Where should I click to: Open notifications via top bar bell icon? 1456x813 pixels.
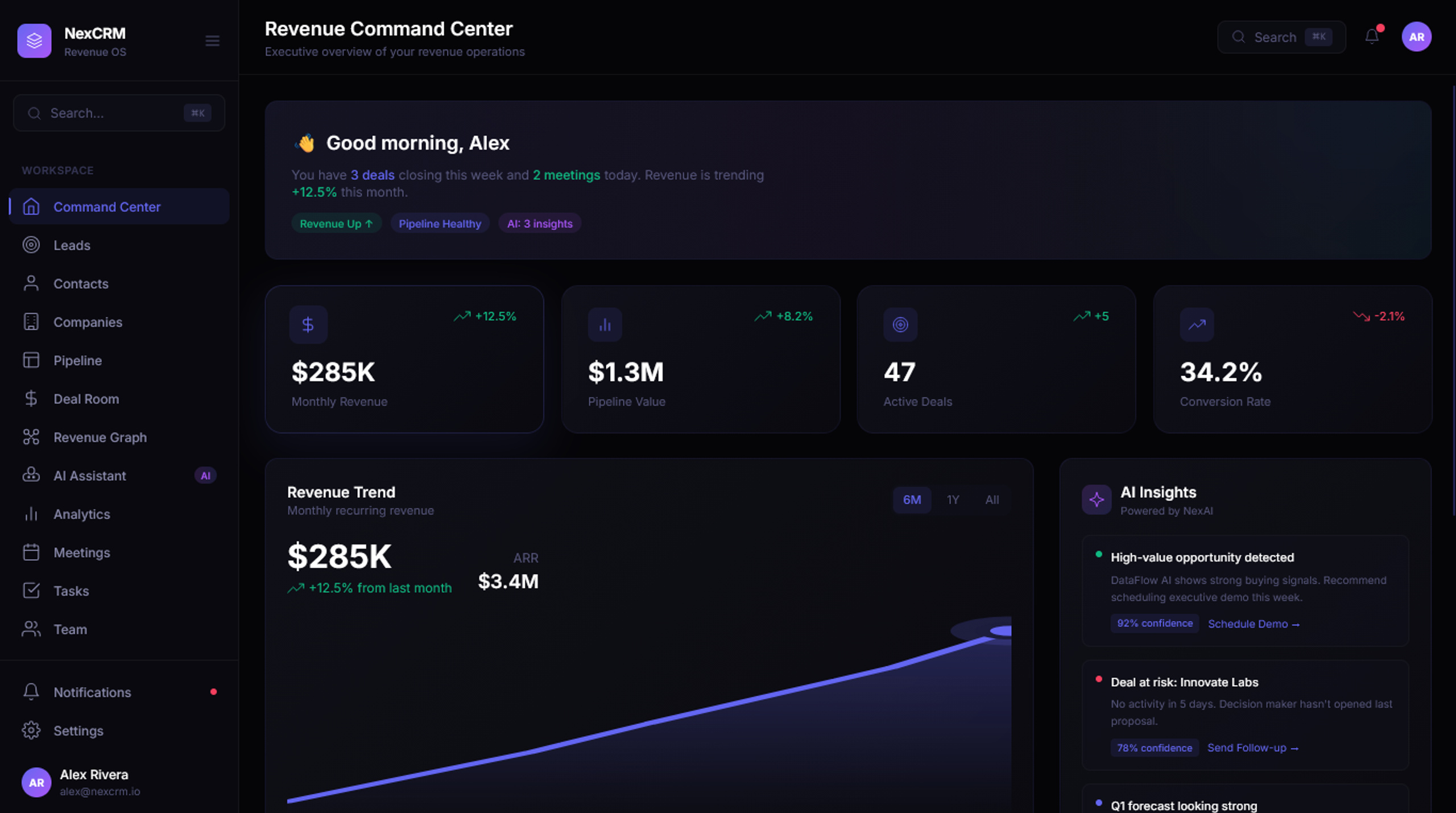pos(1372,37)
